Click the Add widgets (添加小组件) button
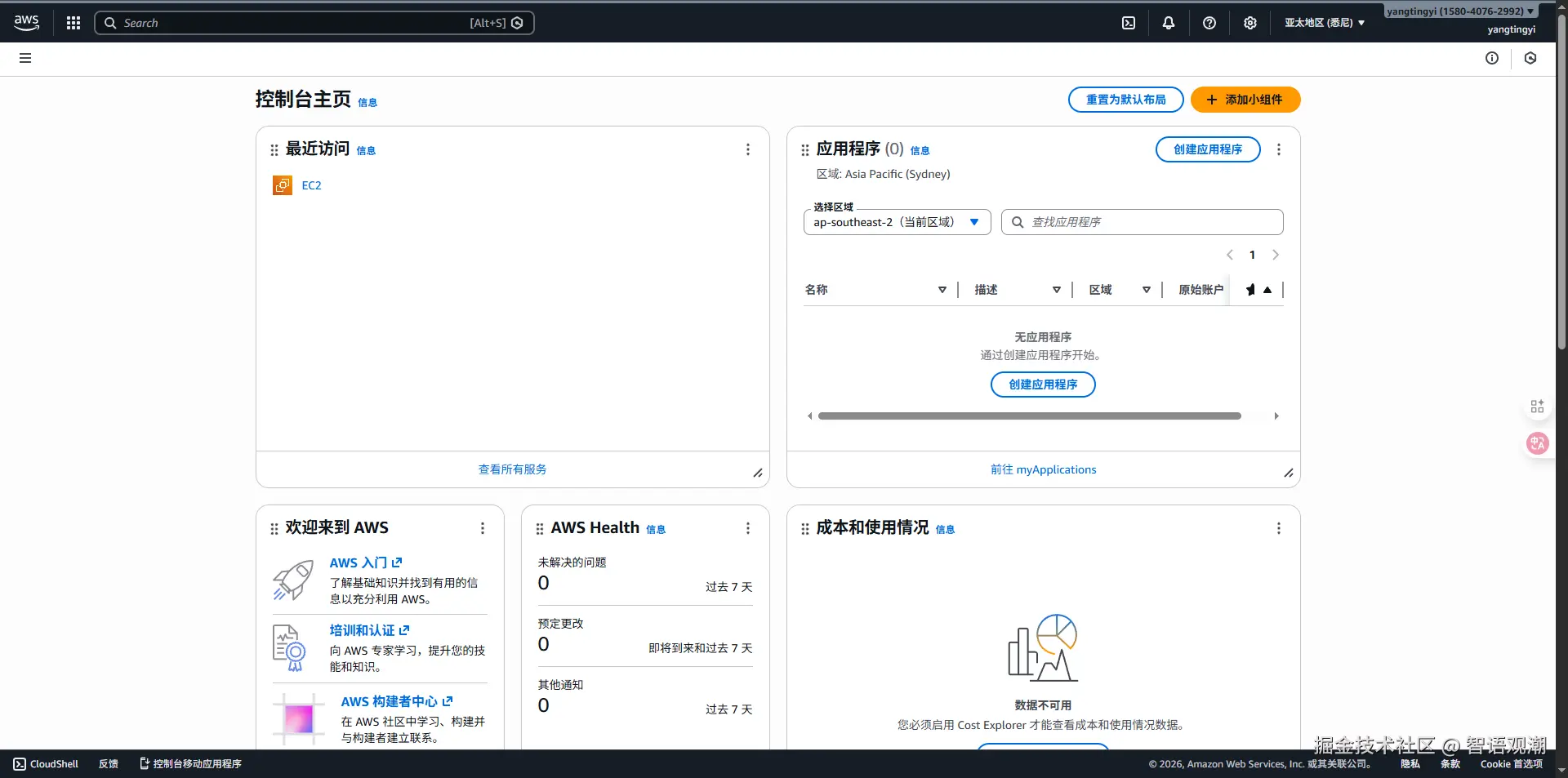The image size is (1568, 778). [1245, 100]
